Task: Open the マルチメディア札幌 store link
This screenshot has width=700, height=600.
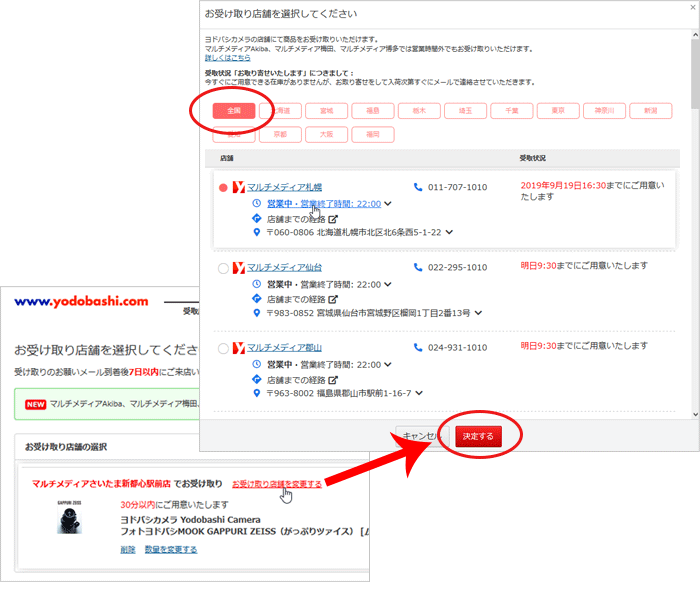Action: click(x=284, y=187)
